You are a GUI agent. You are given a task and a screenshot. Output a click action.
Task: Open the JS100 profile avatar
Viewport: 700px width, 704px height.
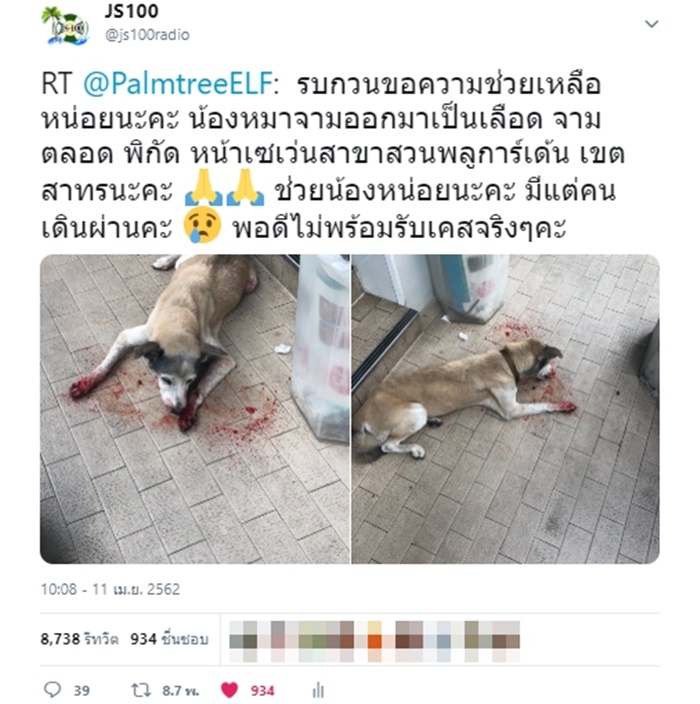65,25
